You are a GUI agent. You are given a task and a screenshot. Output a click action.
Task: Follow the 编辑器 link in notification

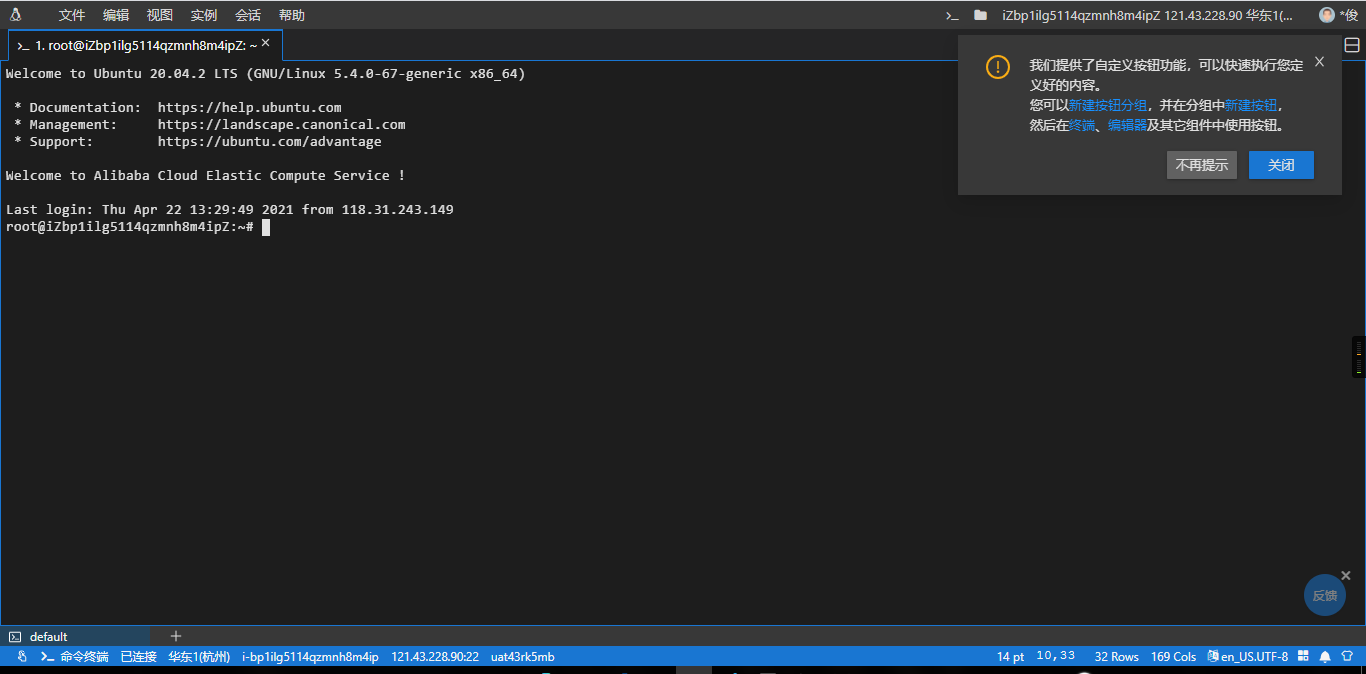1127,125
